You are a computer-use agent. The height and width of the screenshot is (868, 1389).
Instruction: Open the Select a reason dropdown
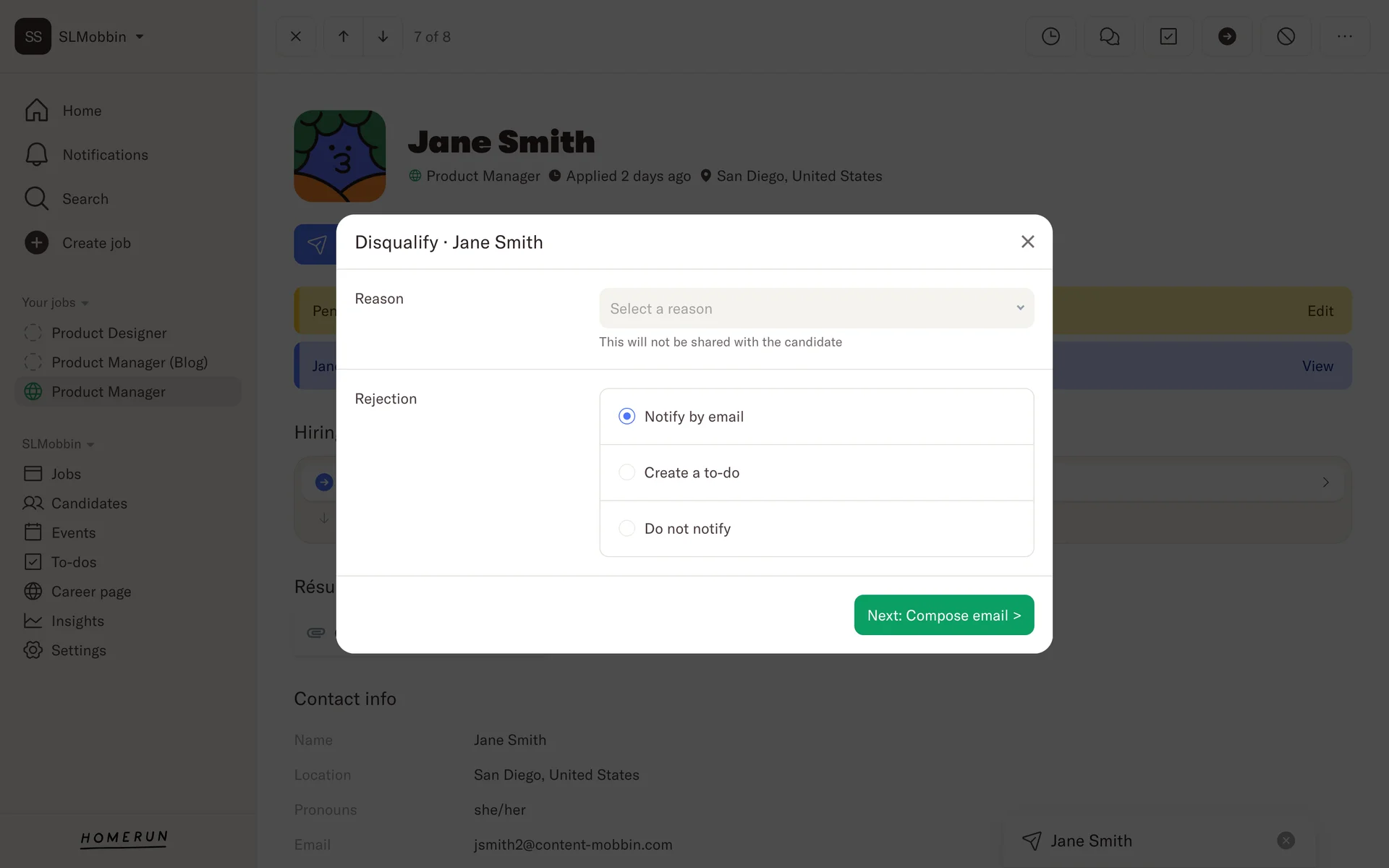pyautogui.click(x=816, y=308)
